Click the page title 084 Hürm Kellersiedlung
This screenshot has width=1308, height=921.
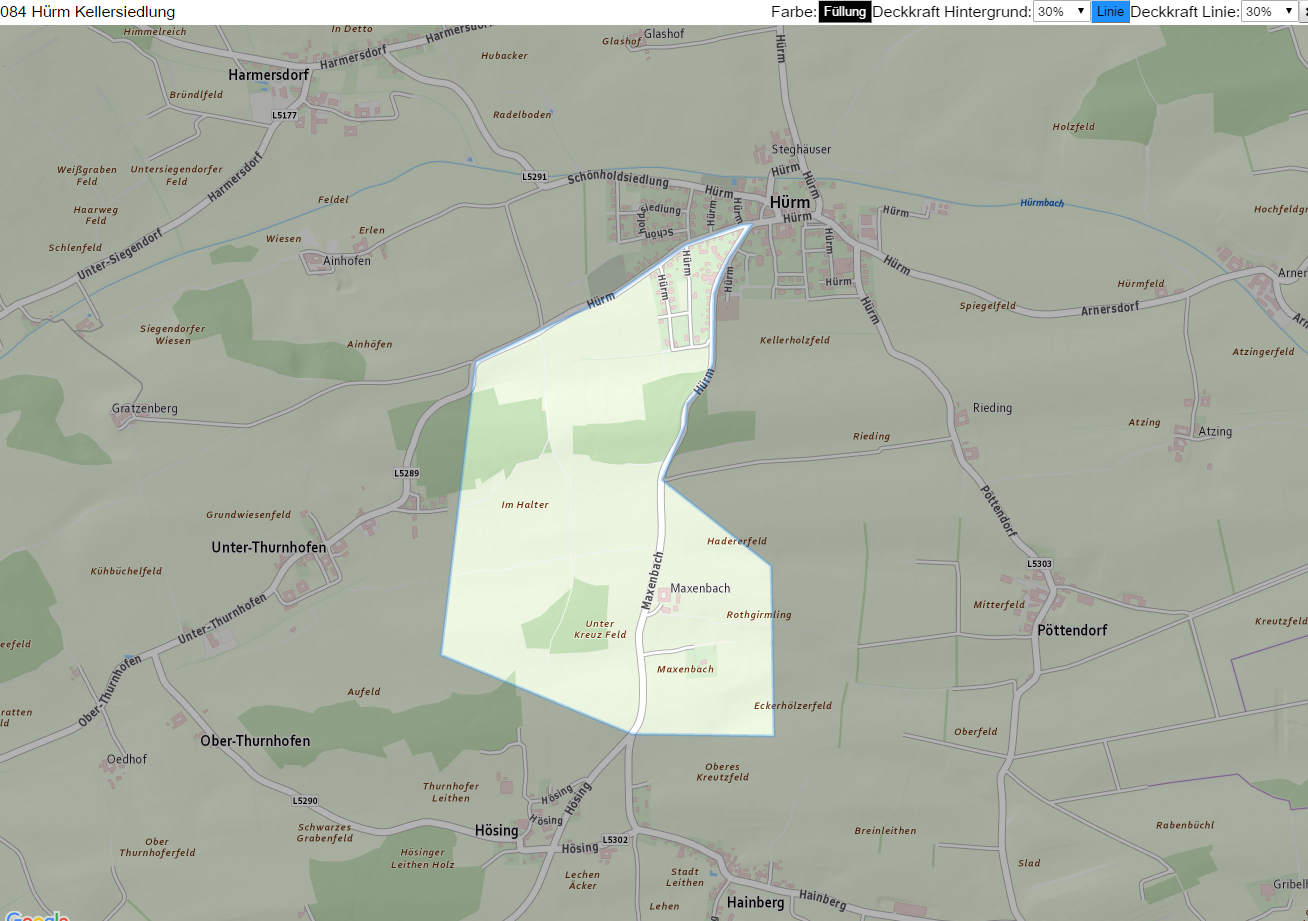(x=88, y=12)
